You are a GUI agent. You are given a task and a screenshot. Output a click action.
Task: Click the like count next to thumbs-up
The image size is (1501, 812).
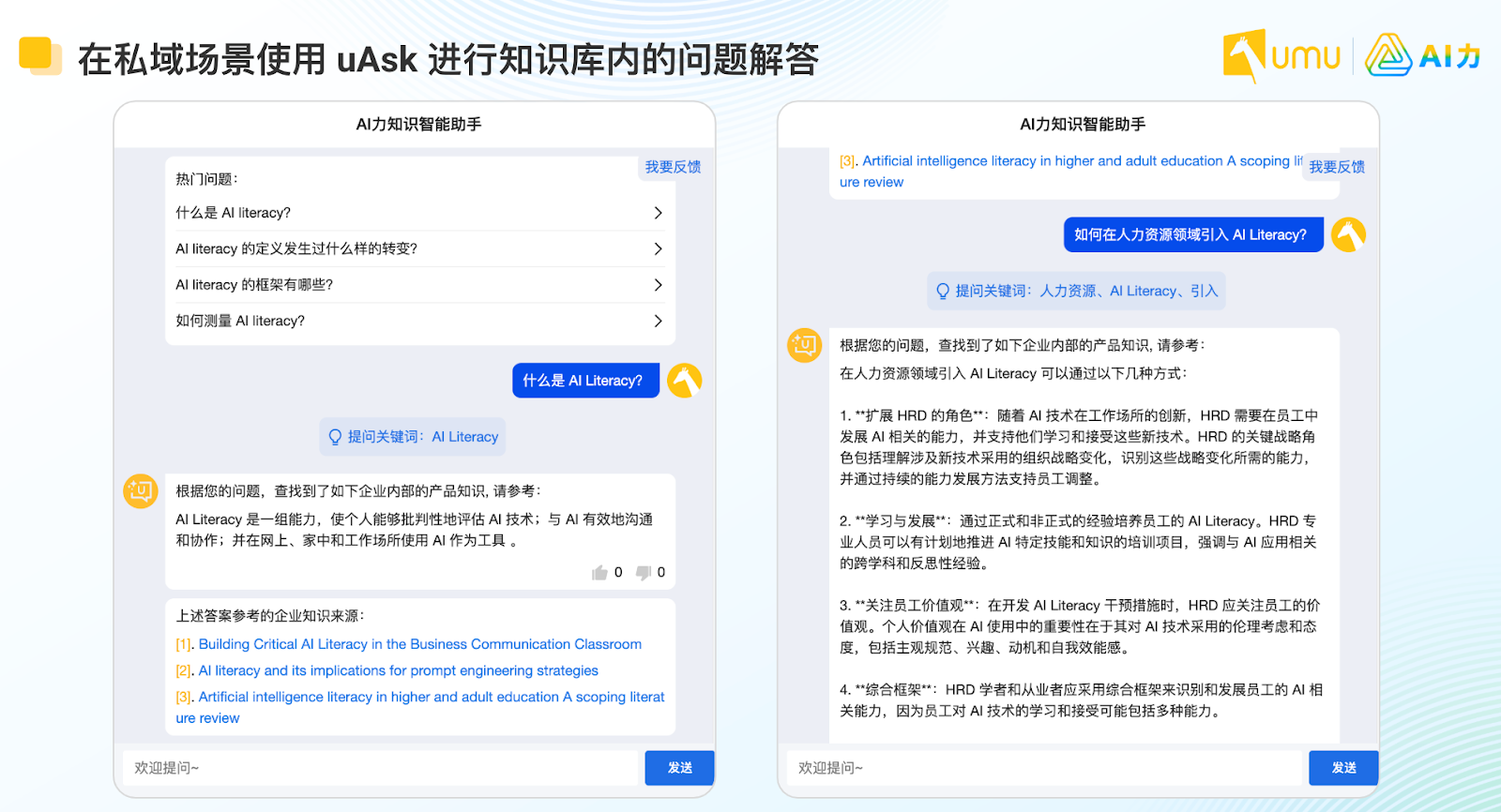pyautogui.click(x=618, y=573)
